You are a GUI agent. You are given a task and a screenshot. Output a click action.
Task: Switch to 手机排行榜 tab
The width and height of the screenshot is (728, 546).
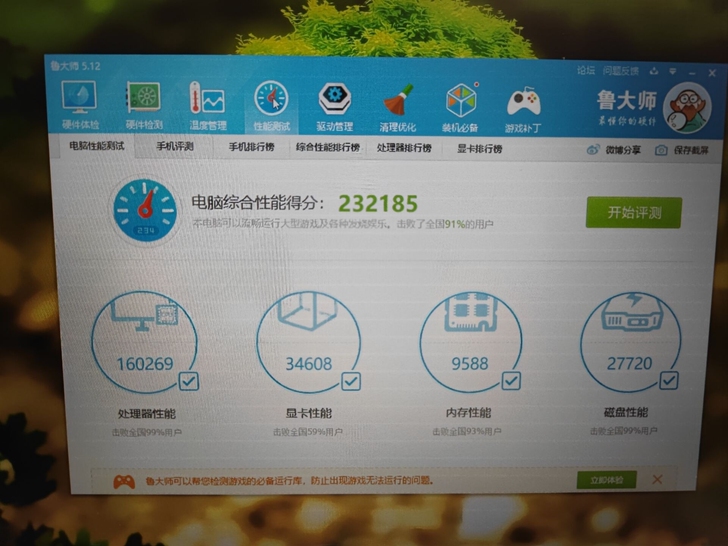coord(251,147)
